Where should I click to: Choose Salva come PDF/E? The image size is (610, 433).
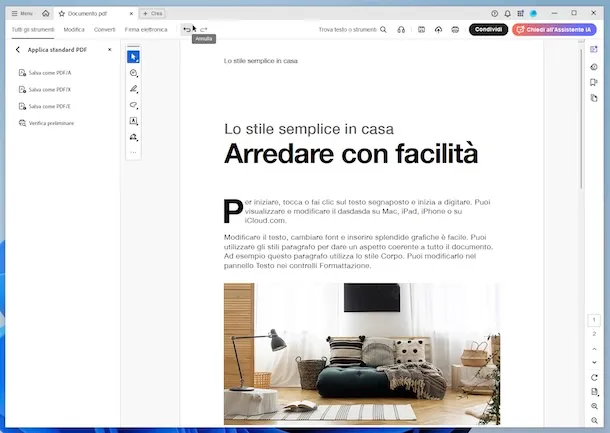pos(45,106)
